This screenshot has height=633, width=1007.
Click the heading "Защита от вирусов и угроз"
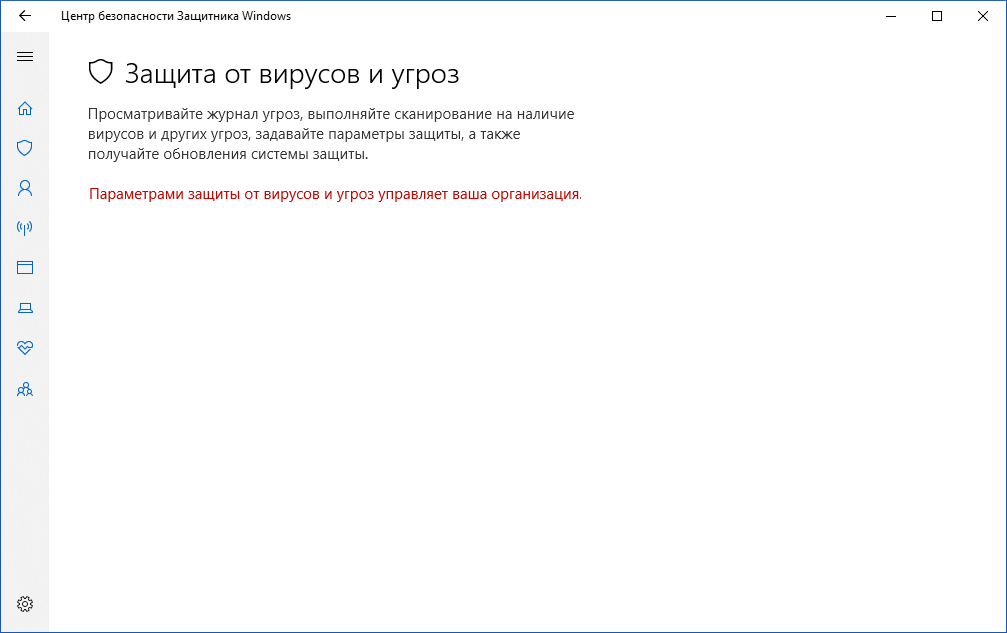coord(292,74)
